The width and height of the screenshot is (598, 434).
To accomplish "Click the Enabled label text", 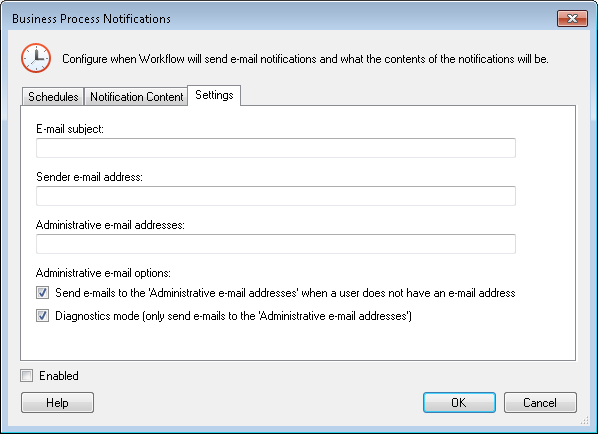I will (59, 376).
